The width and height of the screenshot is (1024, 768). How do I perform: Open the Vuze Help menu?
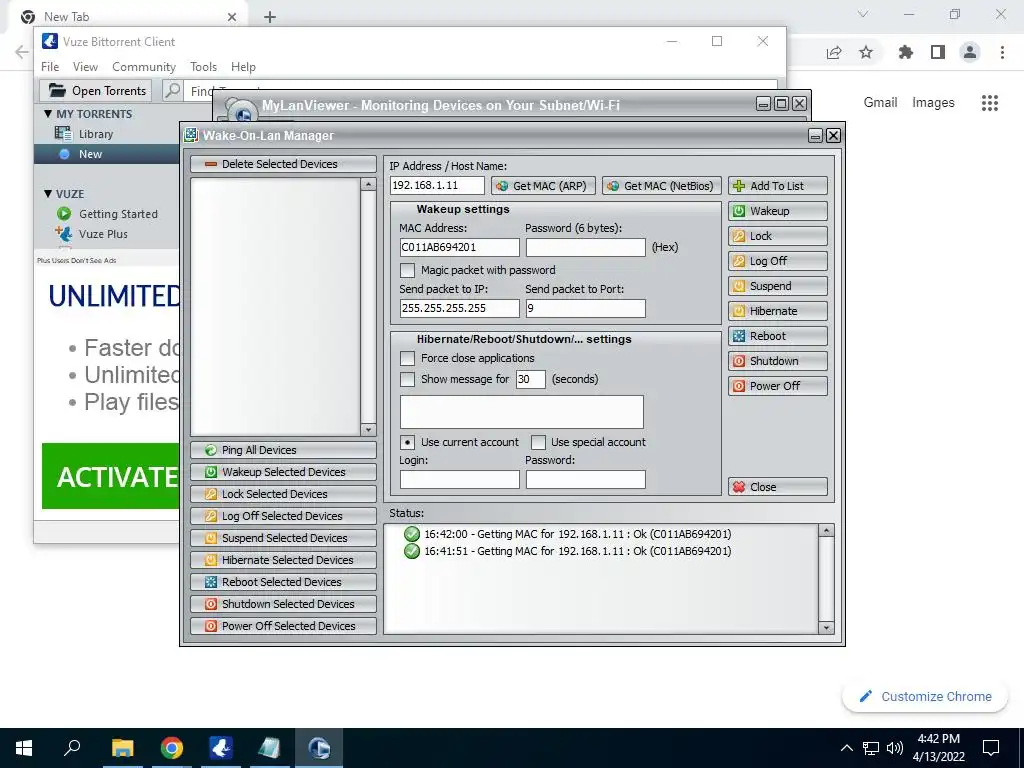point(243,67)
